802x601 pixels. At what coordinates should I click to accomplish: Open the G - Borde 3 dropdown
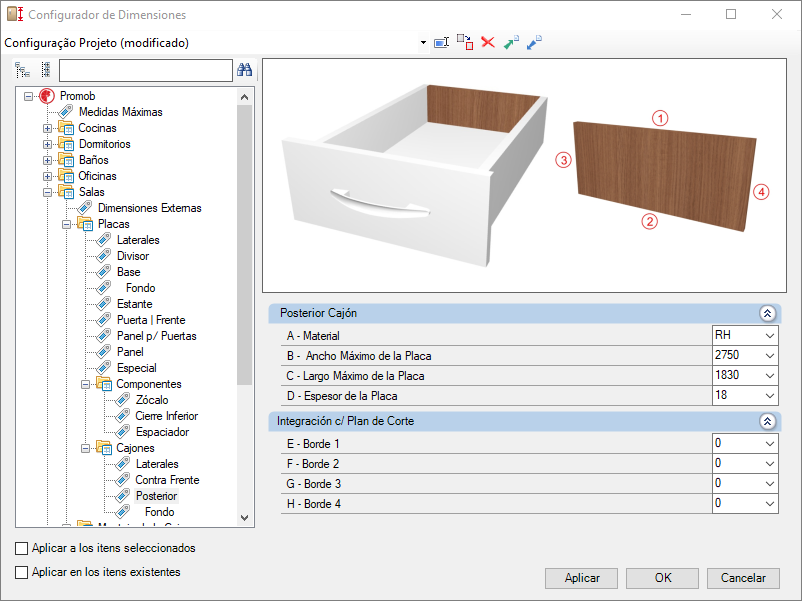[769, 483]
